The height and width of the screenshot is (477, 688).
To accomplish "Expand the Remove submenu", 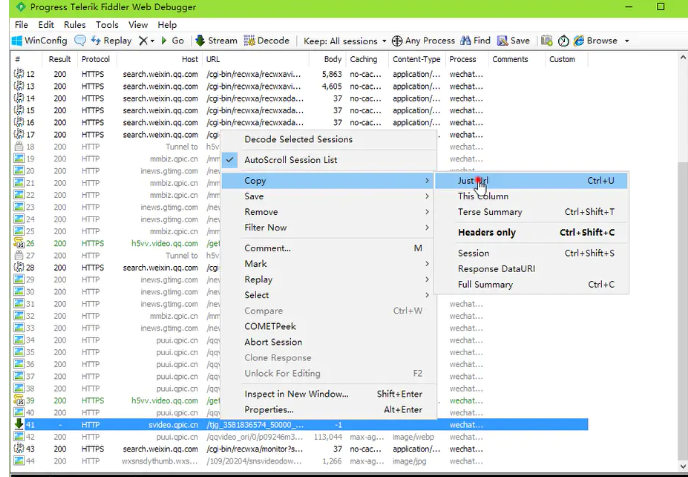I will (329, 212).
